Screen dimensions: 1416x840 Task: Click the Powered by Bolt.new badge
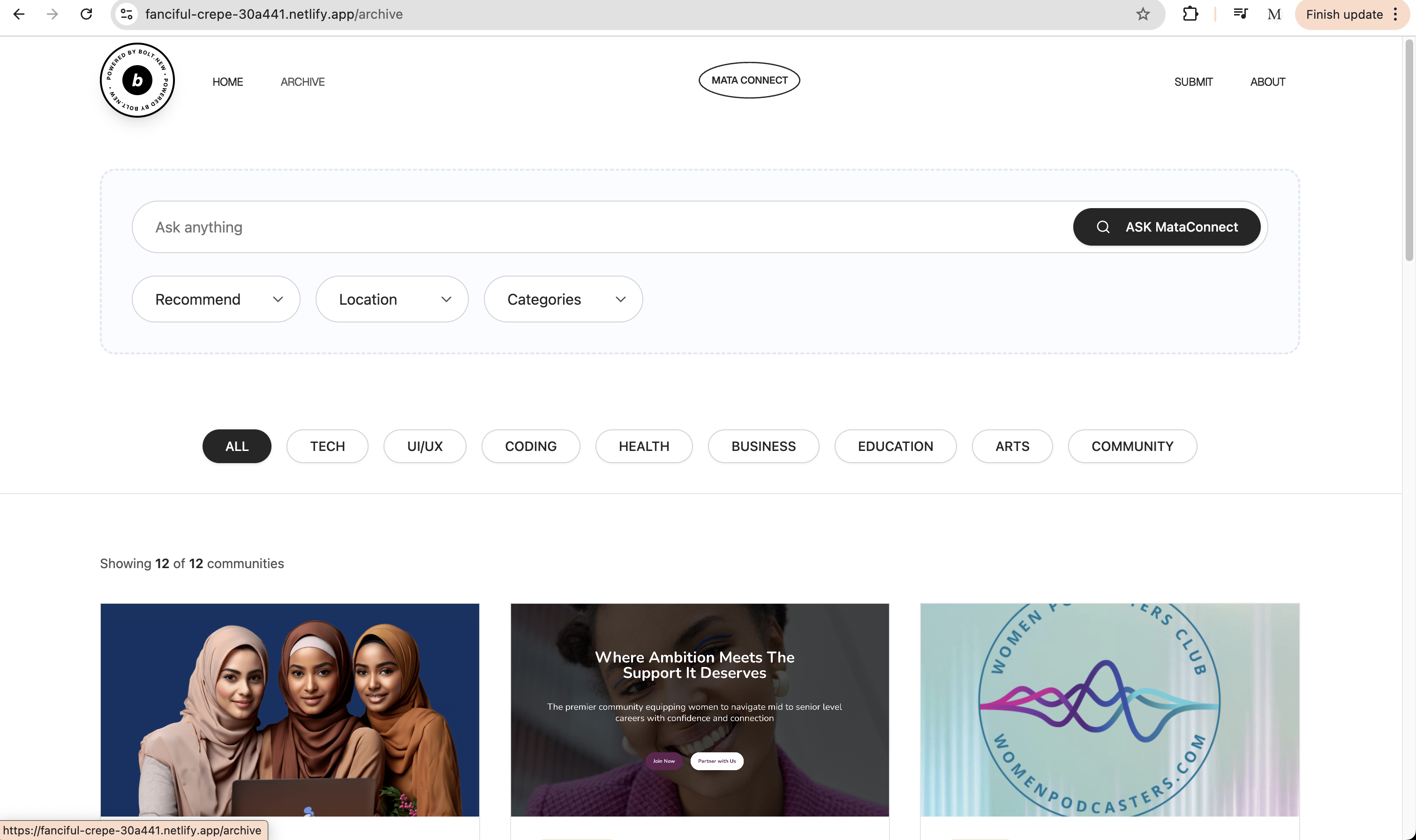tap(137, 80)
